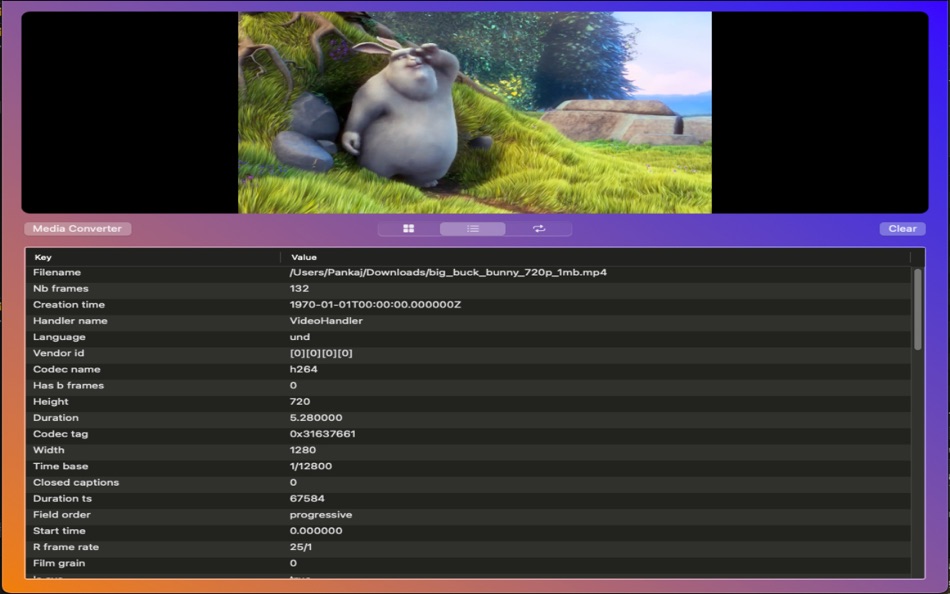
Task: Open the convert/repeat arrows segment
Action: (539, 229)
